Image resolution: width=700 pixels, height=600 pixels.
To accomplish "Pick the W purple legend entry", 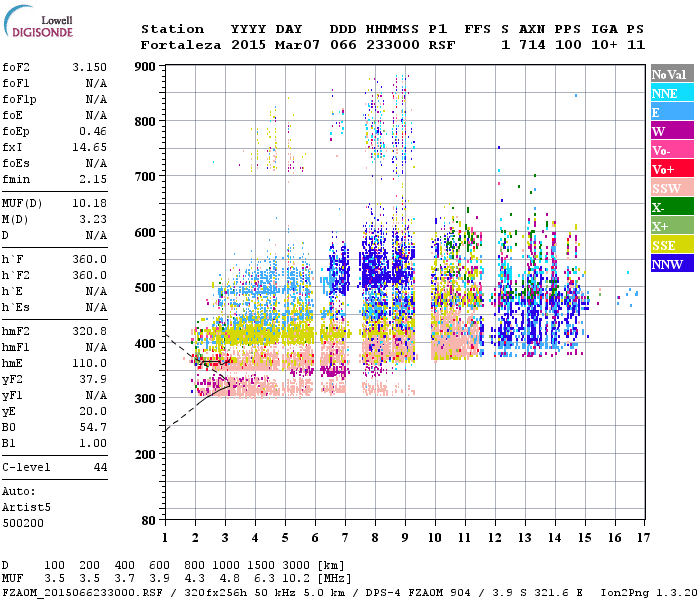I will coord(669,131).
